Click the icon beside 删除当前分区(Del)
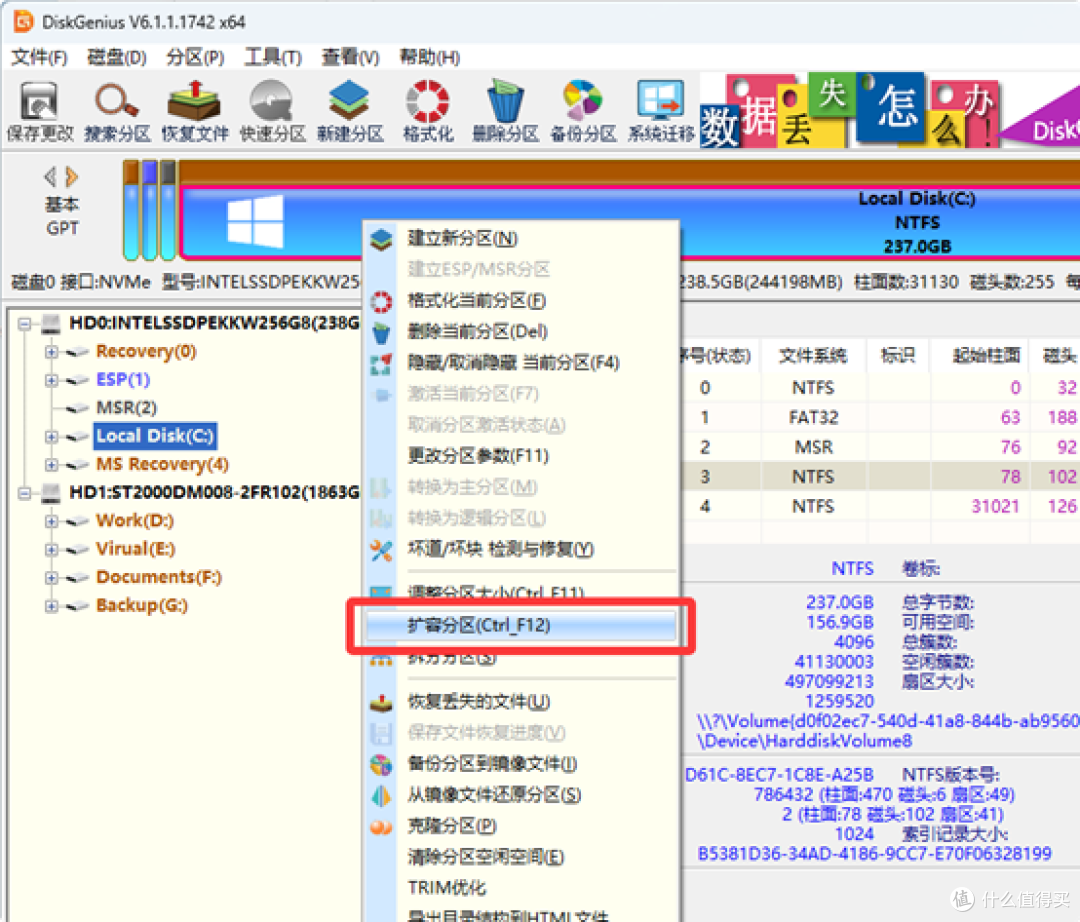Screen dimensions: 1080x922 click(x=381, y=333)
